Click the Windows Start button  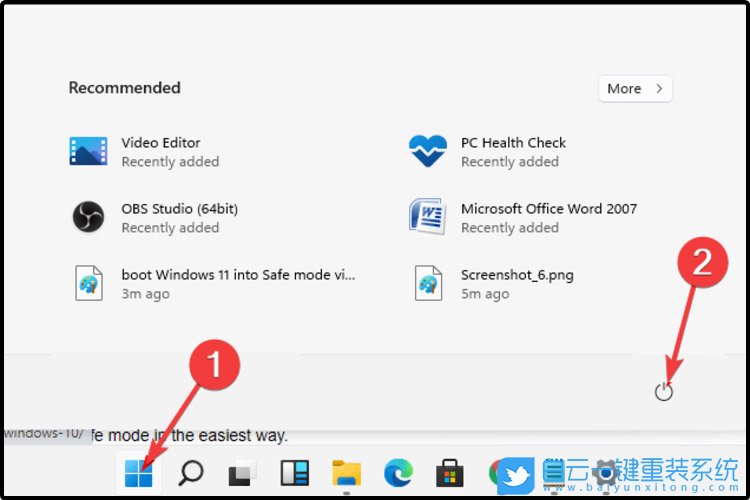pos(139,473)
